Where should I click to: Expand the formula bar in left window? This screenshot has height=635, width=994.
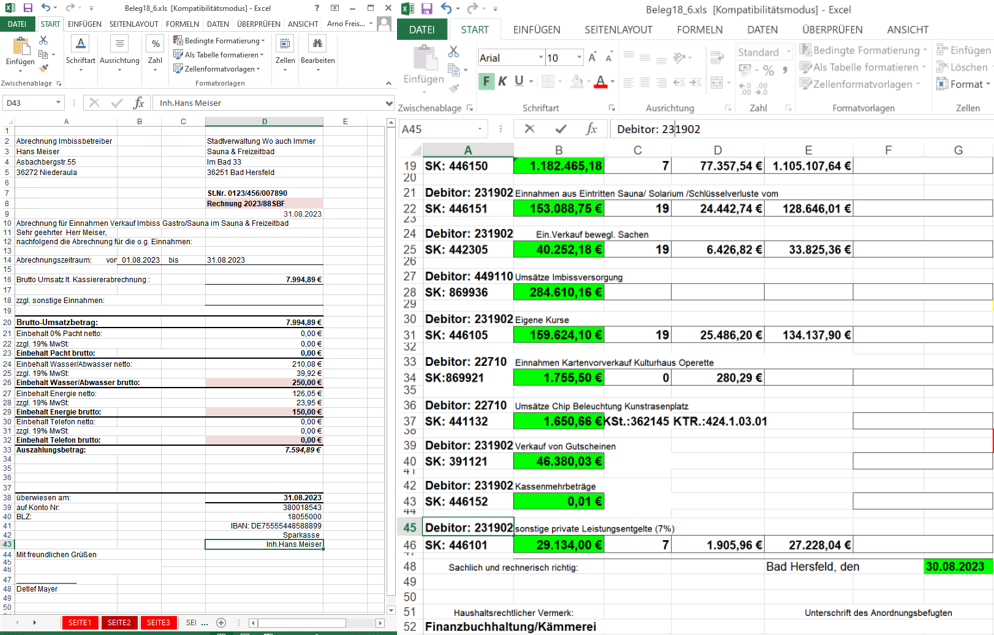[x=389, y=103]
